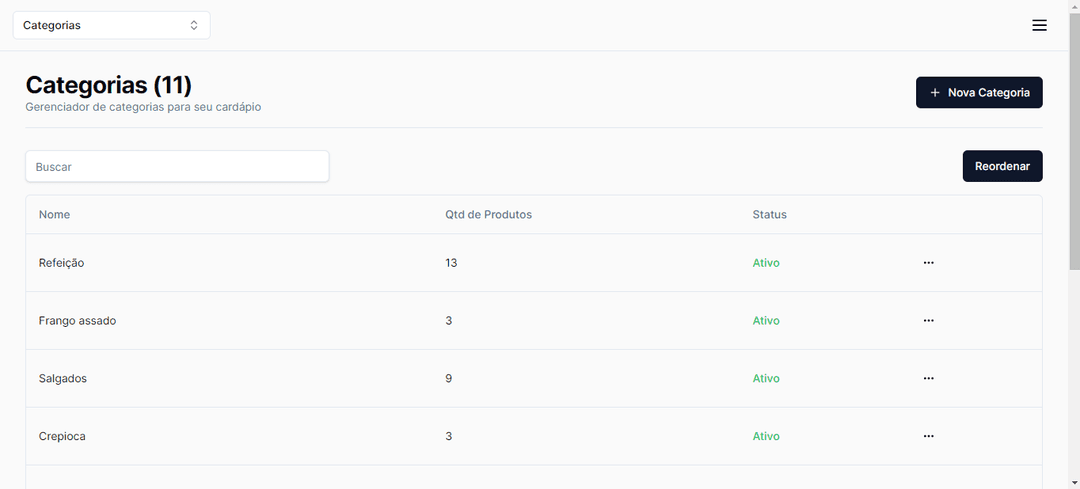This screenshot has width=1080, height=489.
Task: Open the hamburger menu icon
Action: pos(1039,25)
